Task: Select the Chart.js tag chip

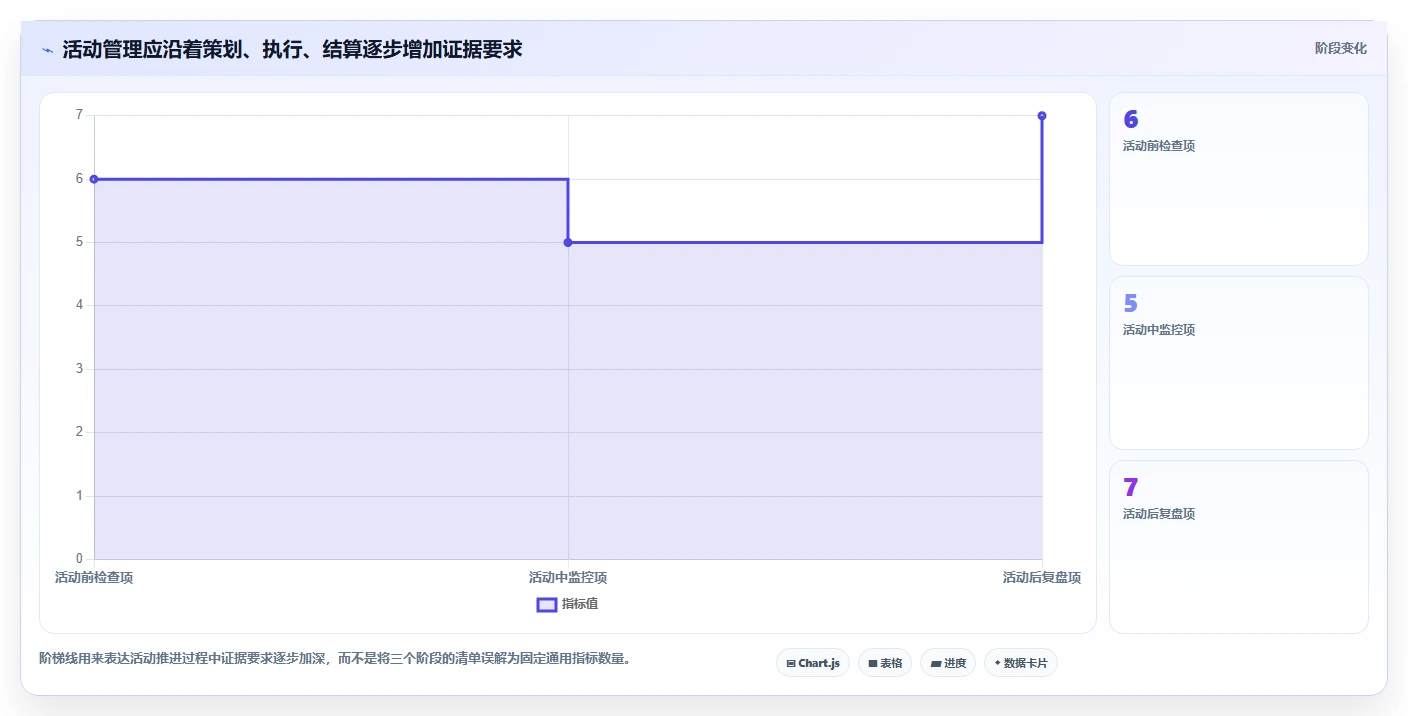Action: [813, 663]
